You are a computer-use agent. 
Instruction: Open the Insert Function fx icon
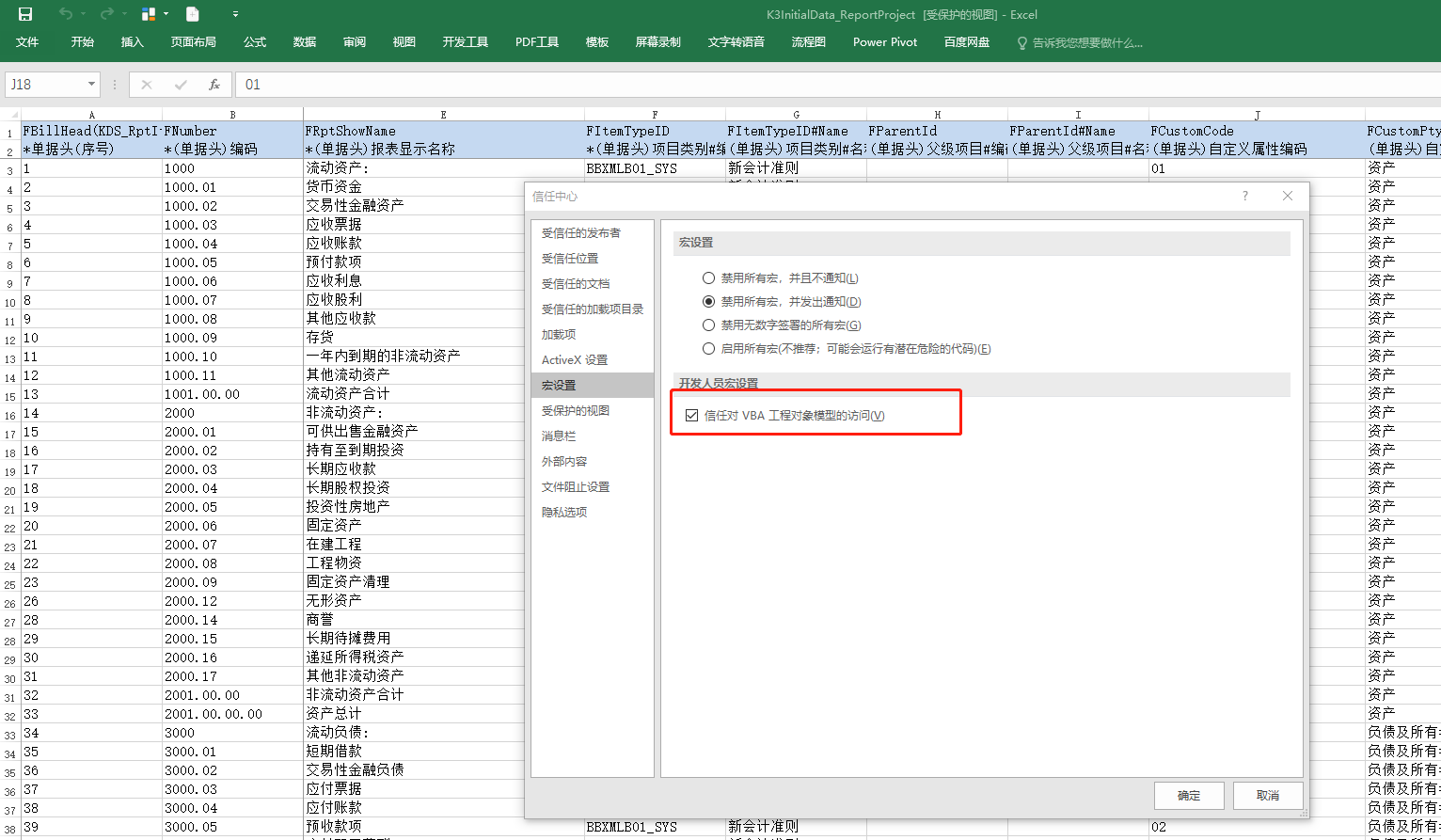point(214,84)
